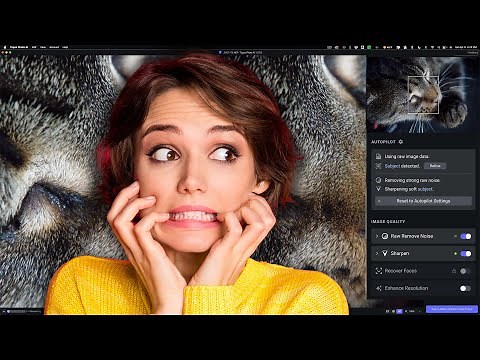Screen dimensions: 480x360
Task: Click the Enhance Resolution icon
Action: (379, 288)
